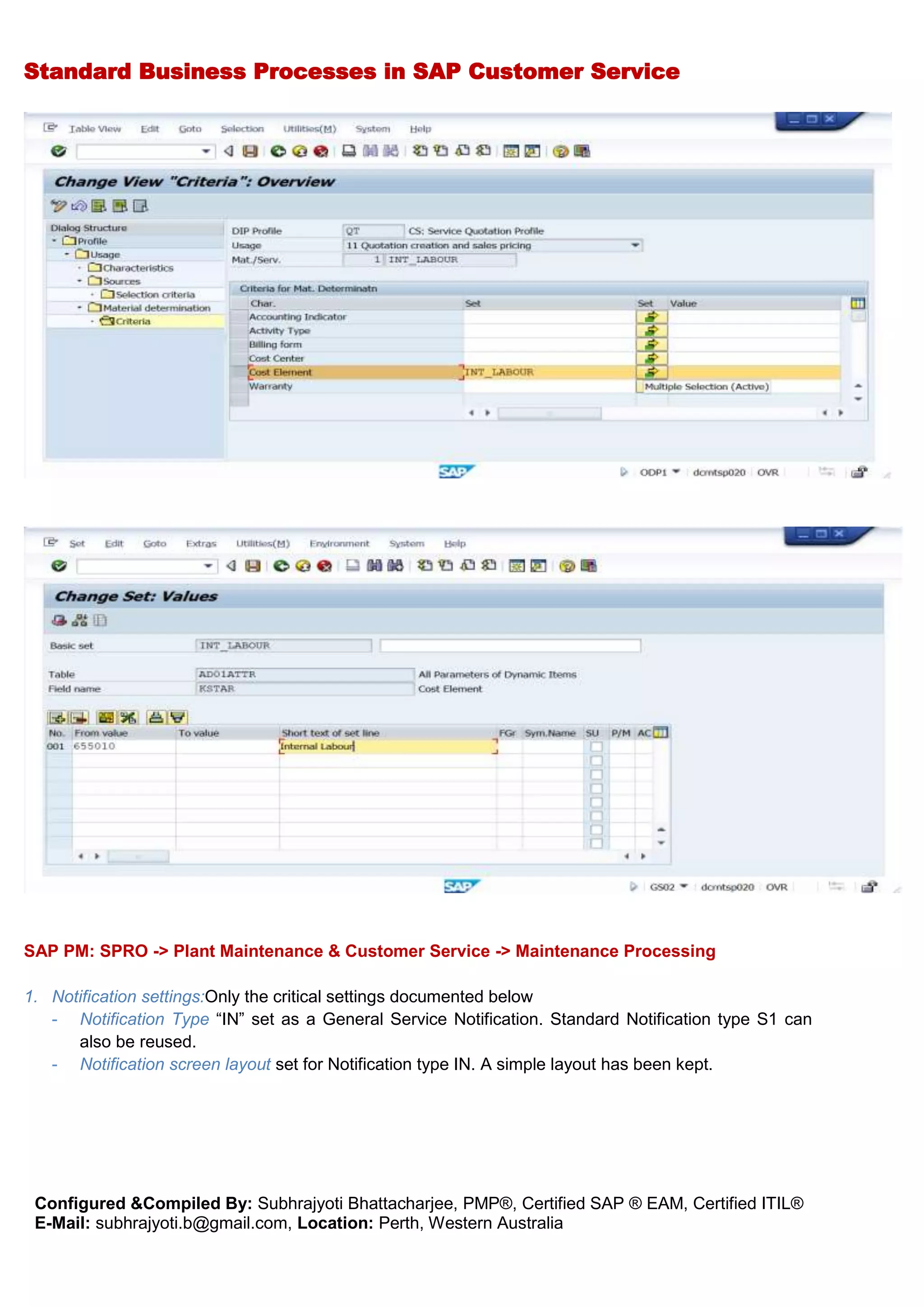Open the Usage dropdown showing Quotation creation
The height and width of the screenshot is (1307, 924).
[x=635, y=246]
